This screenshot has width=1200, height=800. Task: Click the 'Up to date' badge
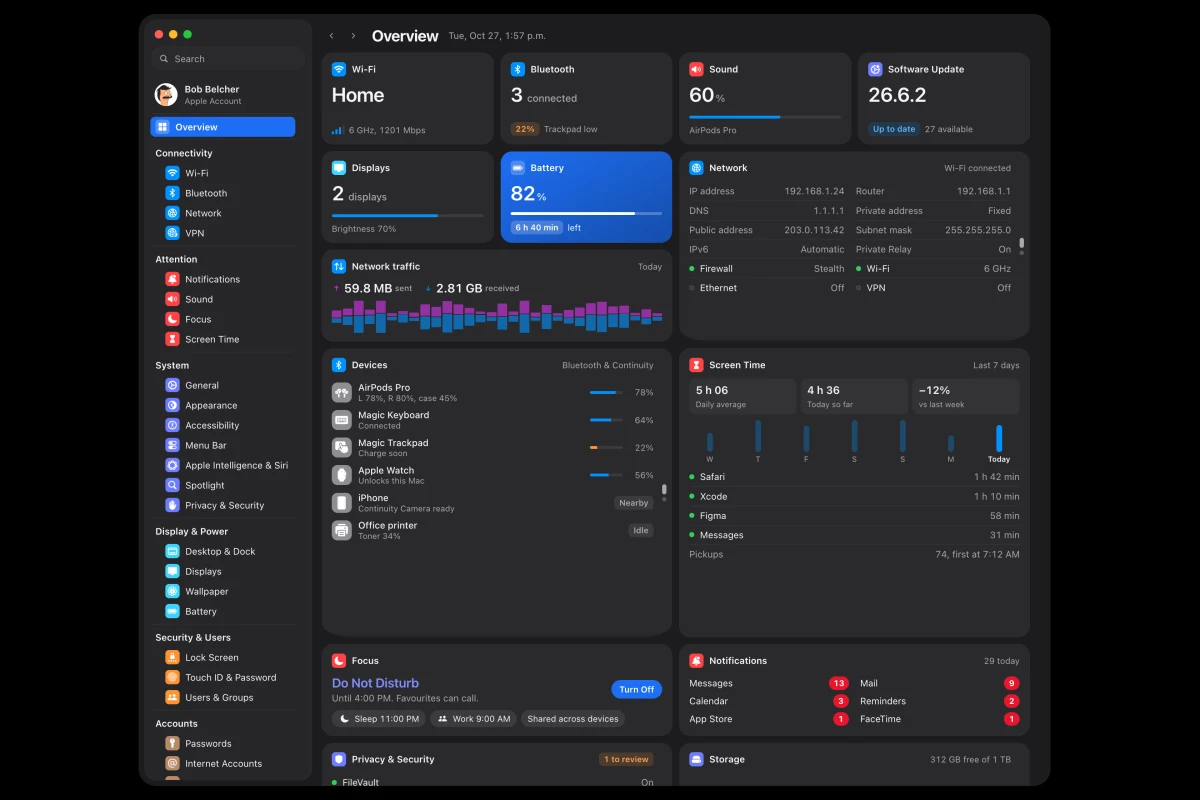pyautogui.click(x=893, y=129)
